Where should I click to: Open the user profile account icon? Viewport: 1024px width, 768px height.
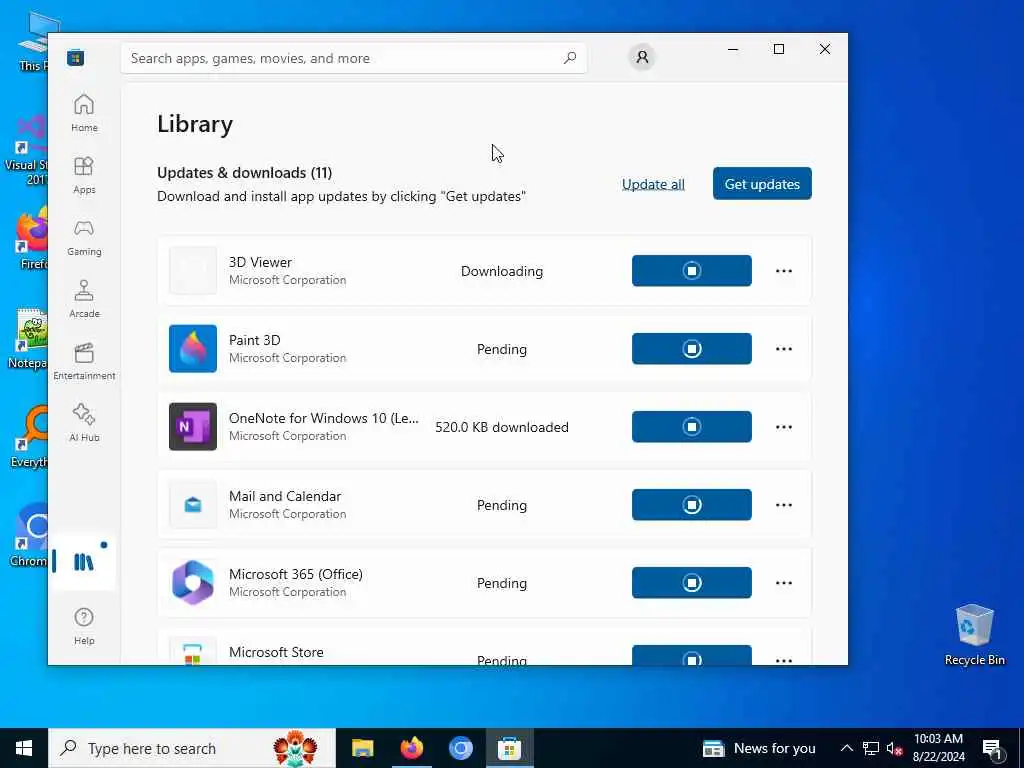pos(642,57)
